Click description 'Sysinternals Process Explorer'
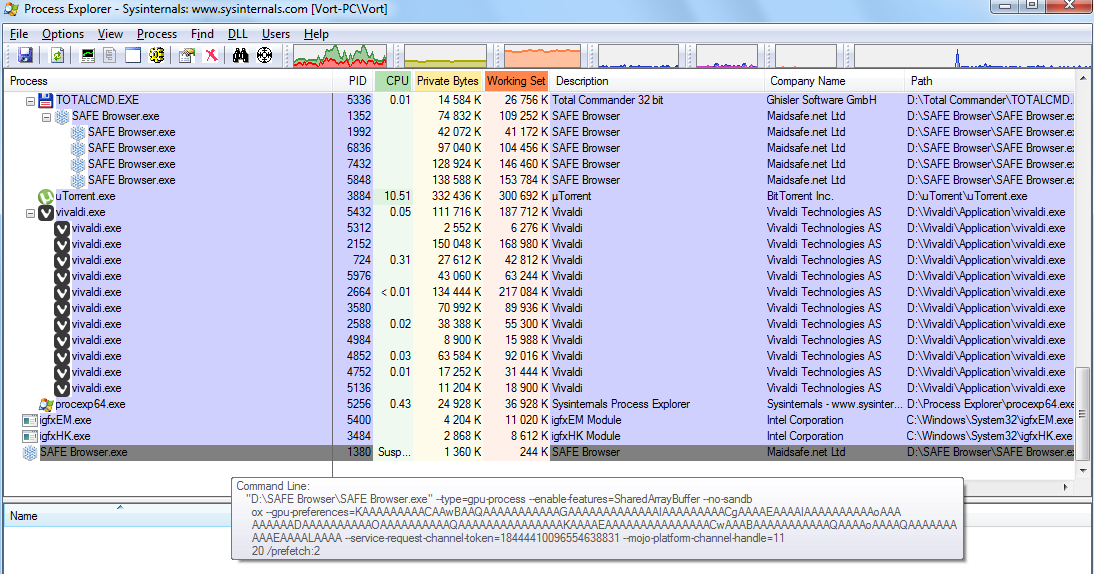The image size is (1094, 574). coord(621,405)
